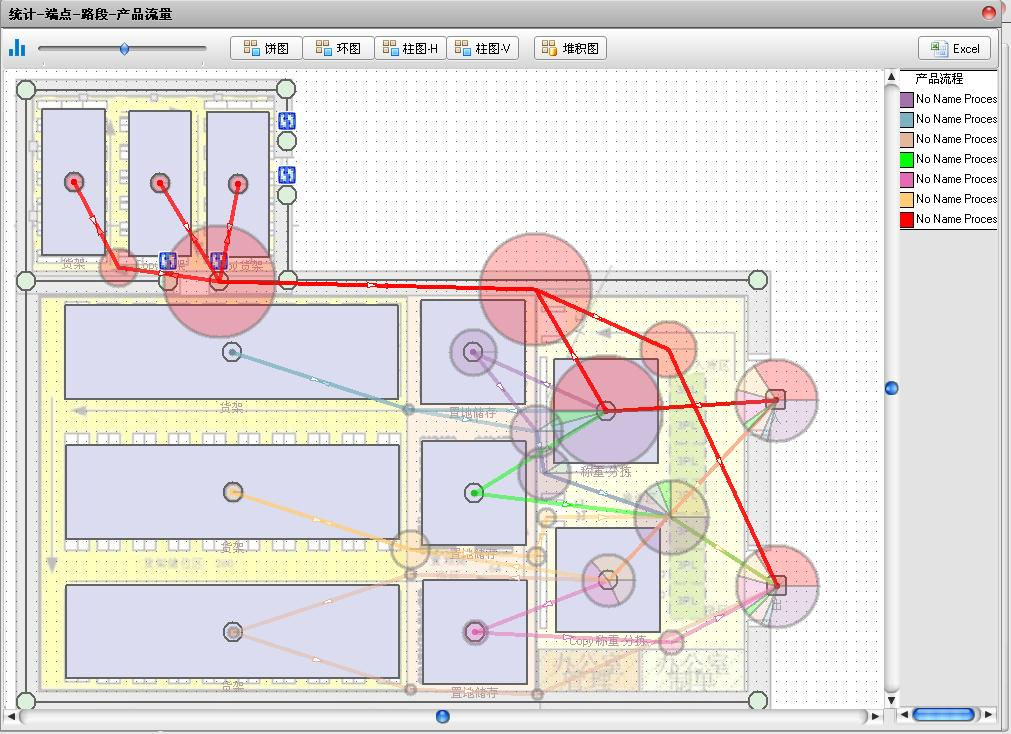Select the 产品流程 legend header
The height and width of the screenshot is (734, 1011).
coord(939,78)
